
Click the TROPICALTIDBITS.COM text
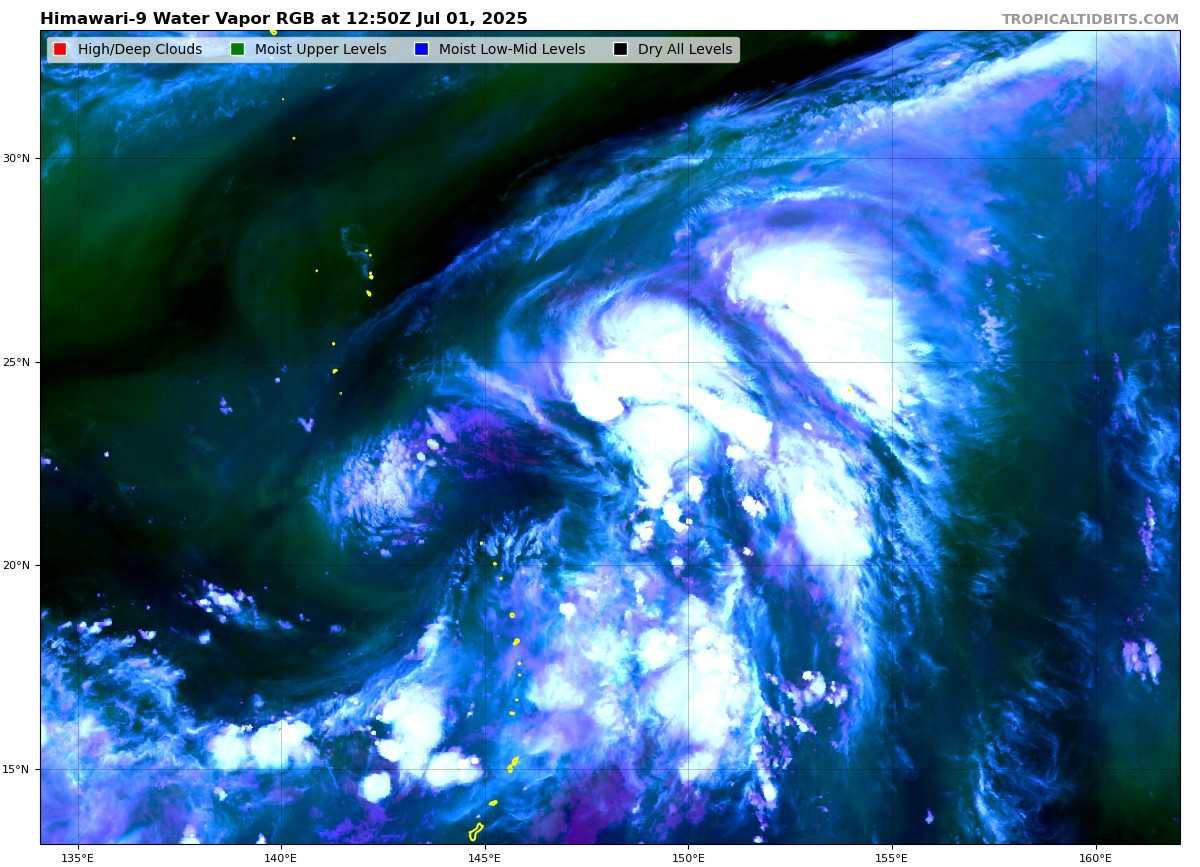[x=1090, y=19]
